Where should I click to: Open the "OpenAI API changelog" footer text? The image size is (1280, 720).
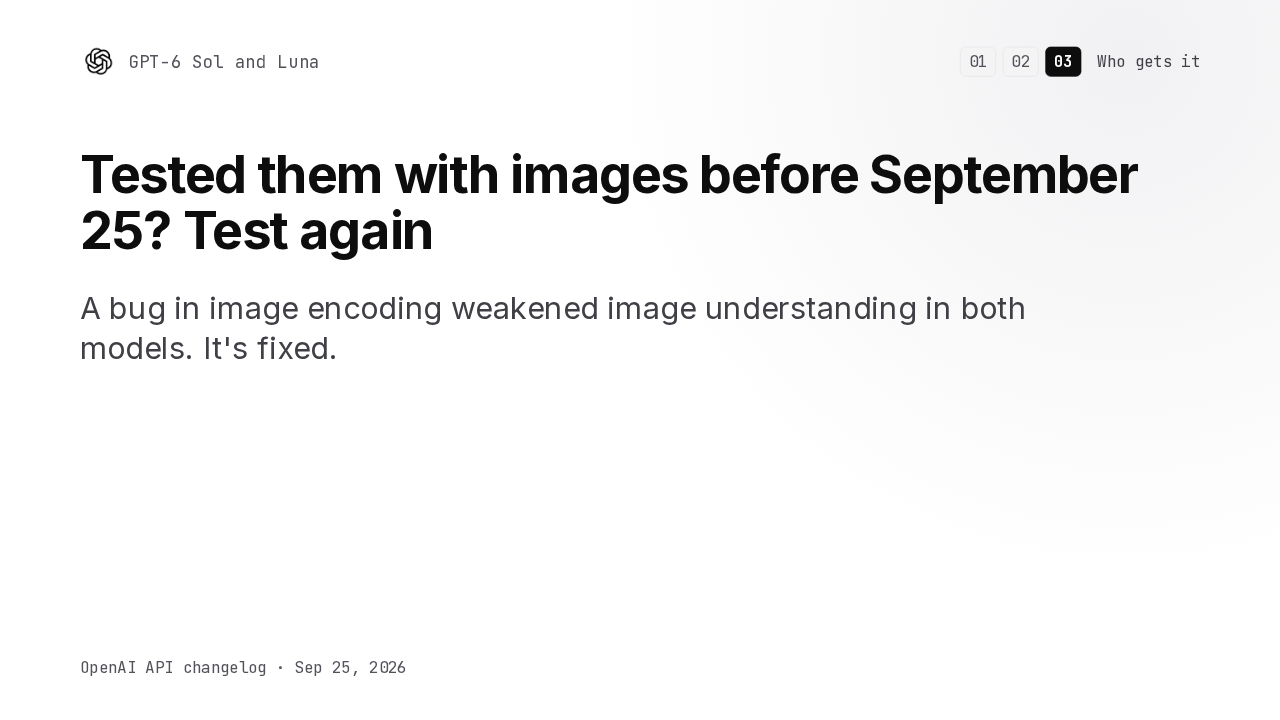pos(174,667)
